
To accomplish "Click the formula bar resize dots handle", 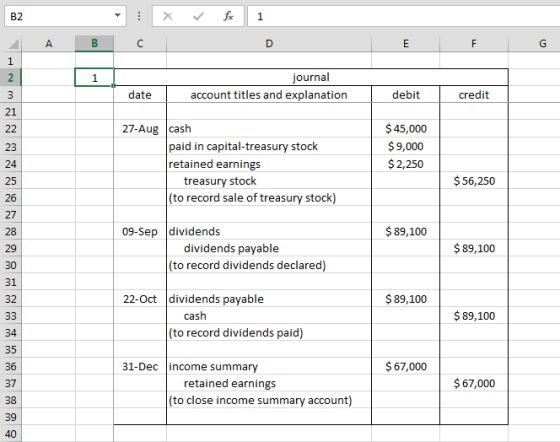I will coord(139,16).
